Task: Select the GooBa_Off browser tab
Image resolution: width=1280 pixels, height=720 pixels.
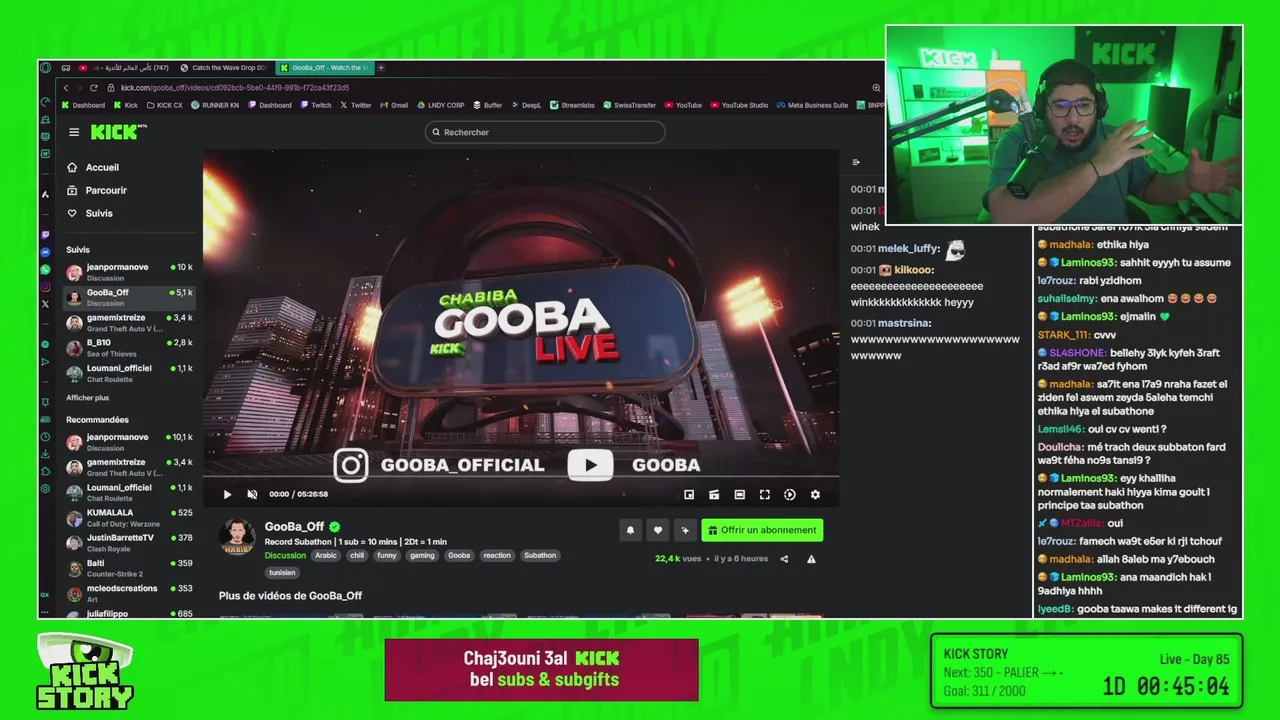Action: 323,68
